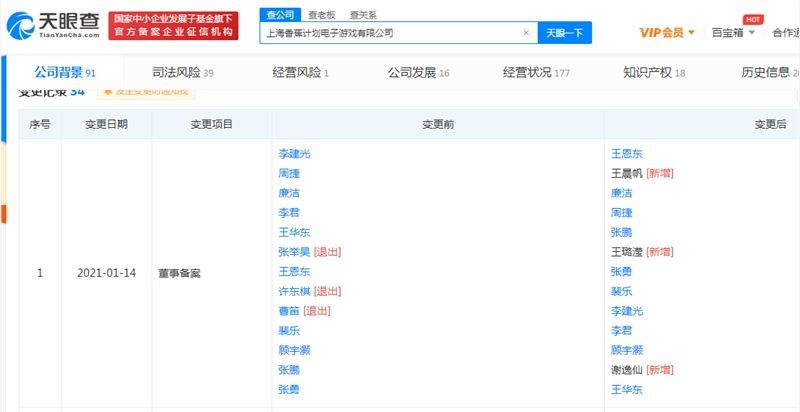Click 许东棋 marked 退出

pyautogui.click(x=294, y=291)
